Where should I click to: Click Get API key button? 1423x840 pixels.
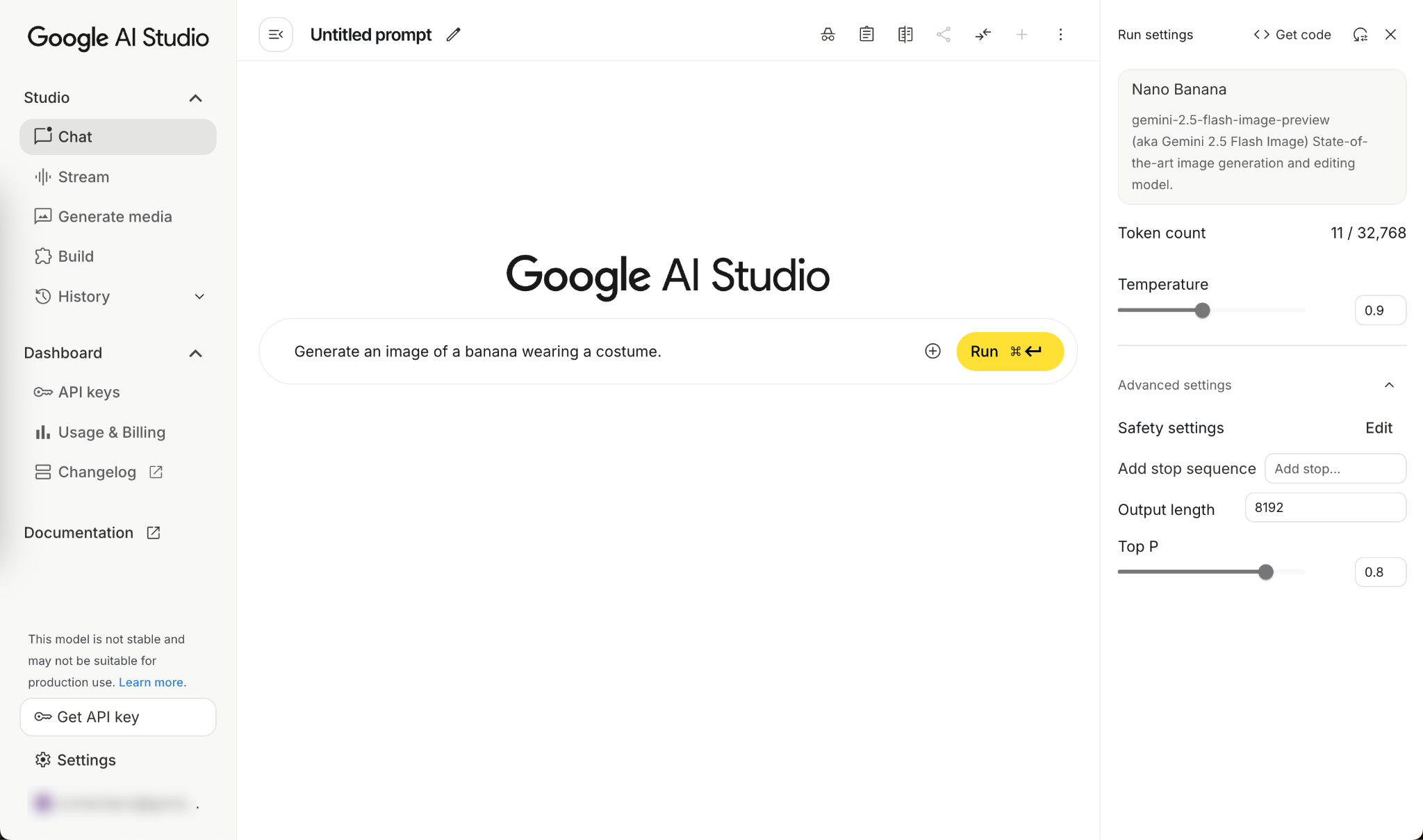[x=118, y=717]
